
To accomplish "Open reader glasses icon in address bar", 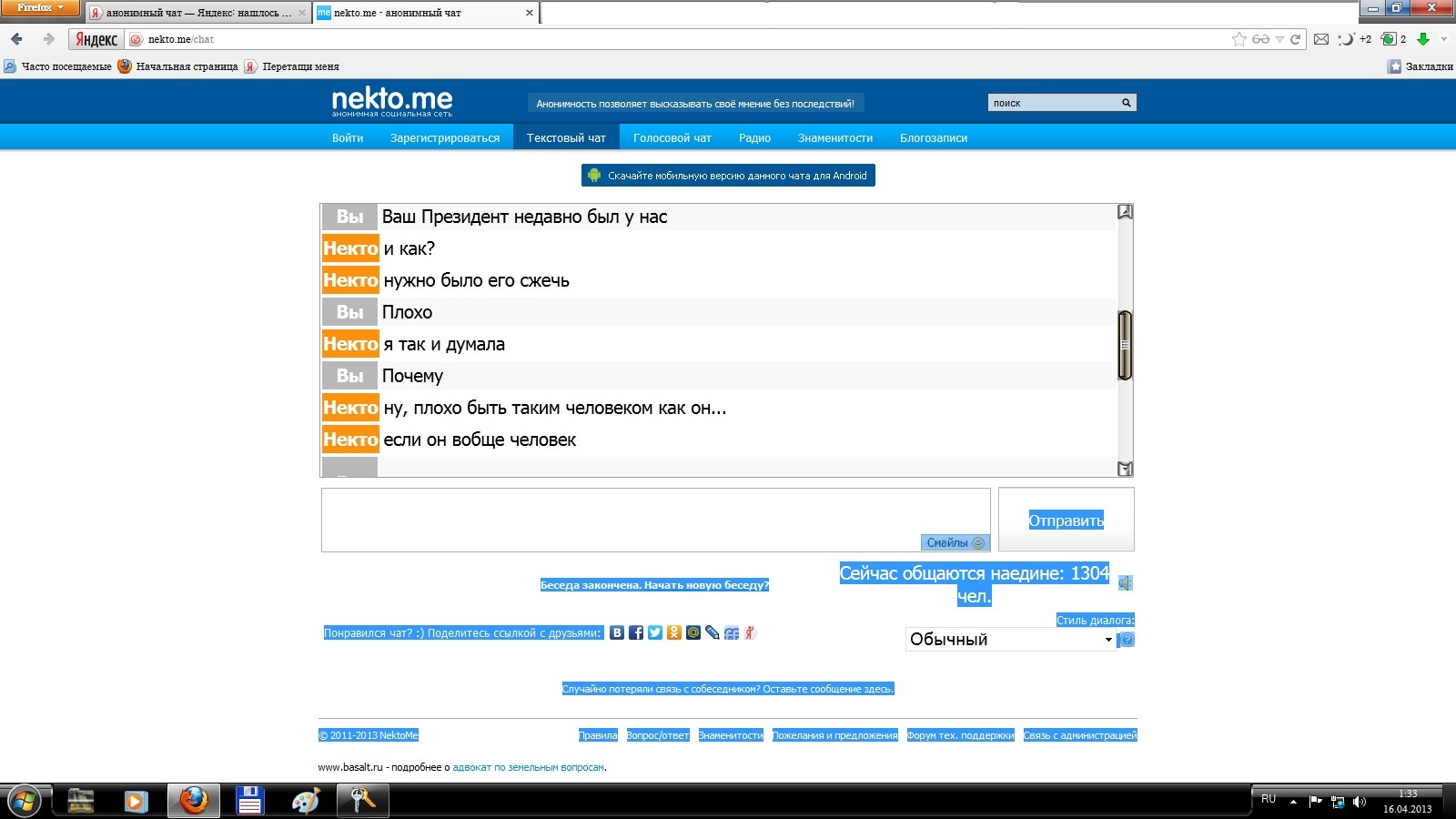I will [1260, 39].
